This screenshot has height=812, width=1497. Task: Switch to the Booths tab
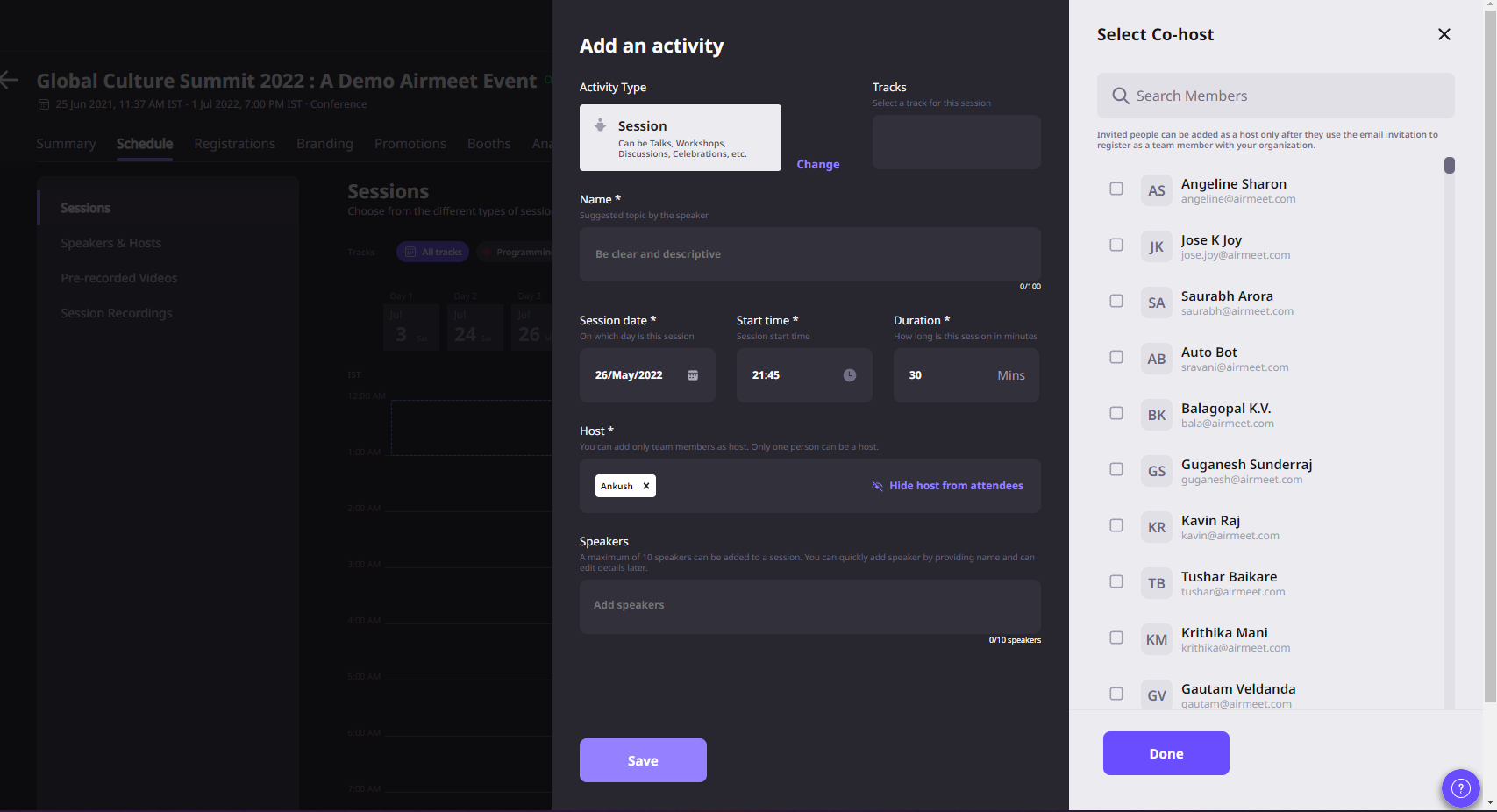tap(489, 144)
